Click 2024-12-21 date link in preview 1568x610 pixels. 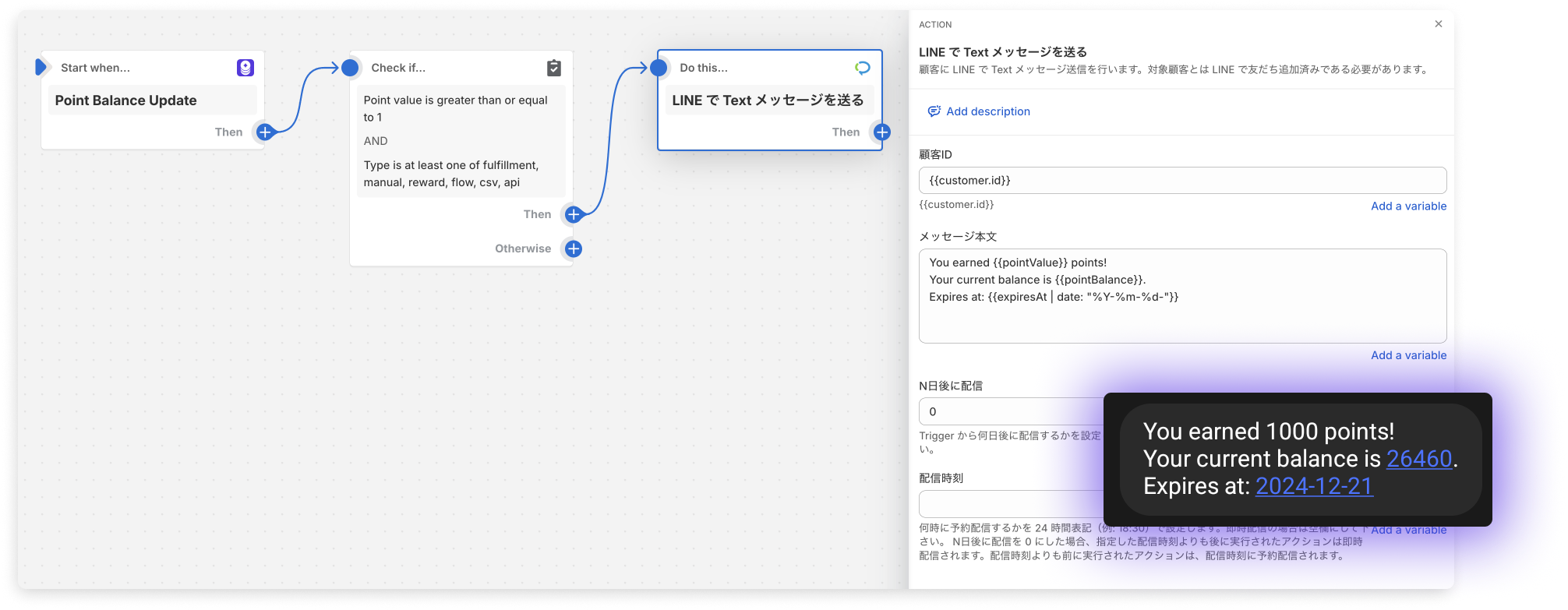tap(1314, 486)
